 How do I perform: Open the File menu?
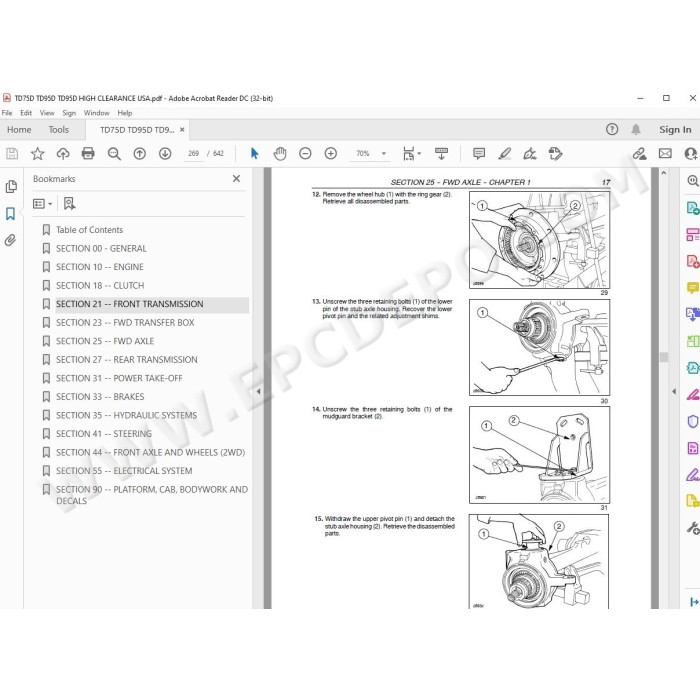pyautogui.click(x=7, y=113)
